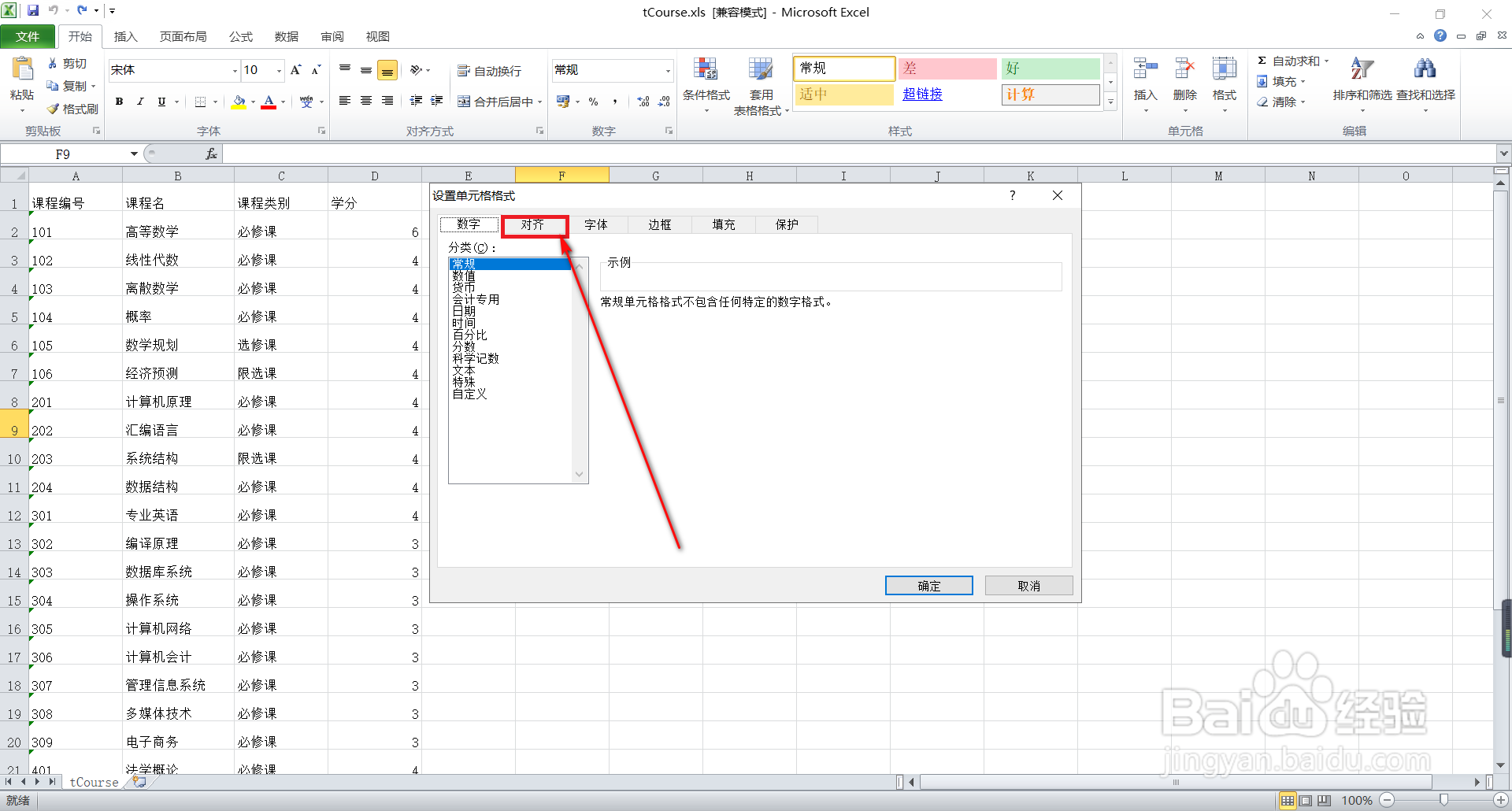This screenshot has height=811, width=1512.
Task: Switch to the 字体 tab in the dialog
Action: point(596,225)
